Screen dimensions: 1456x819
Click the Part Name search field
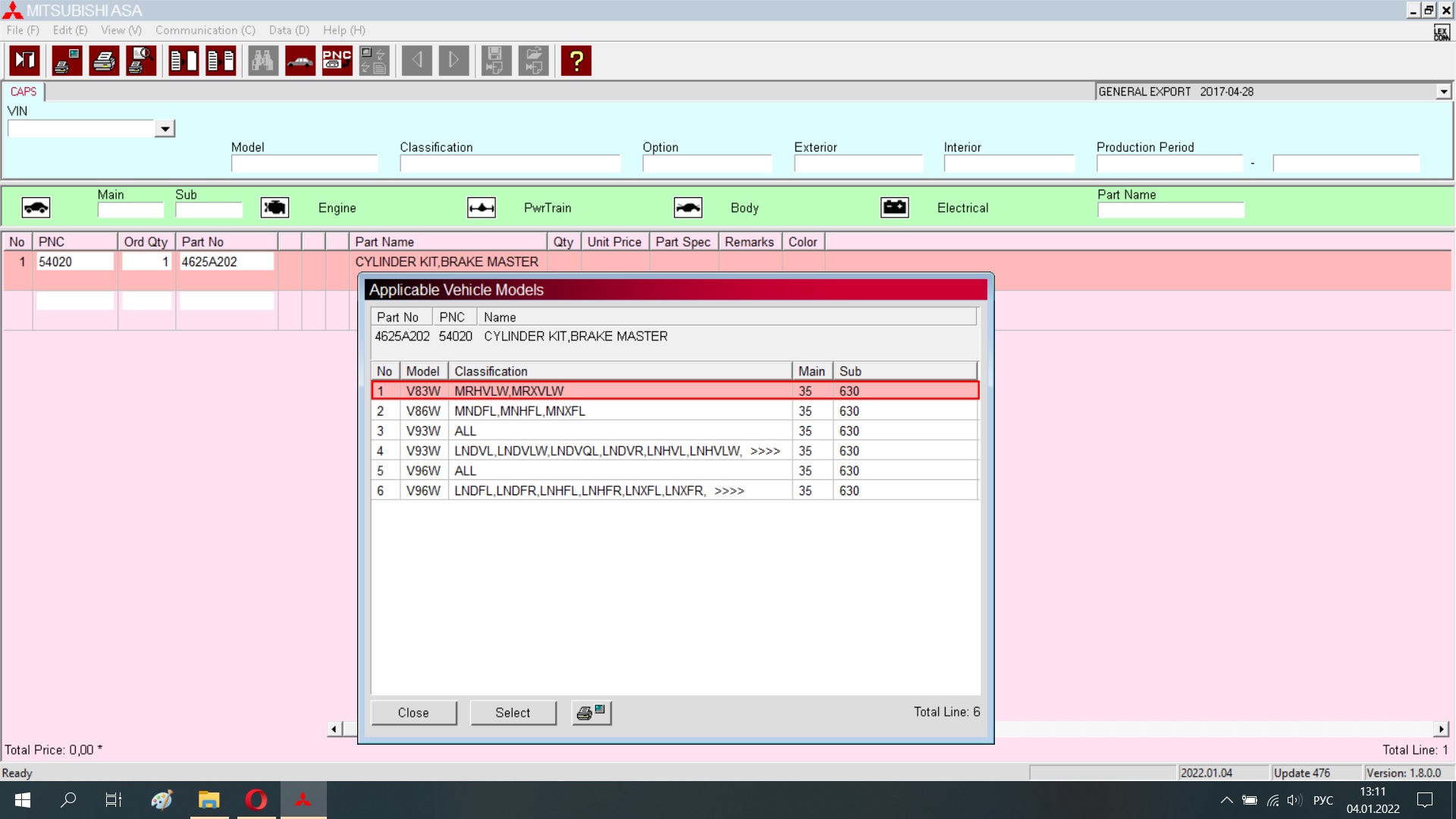coord(1170,211)
